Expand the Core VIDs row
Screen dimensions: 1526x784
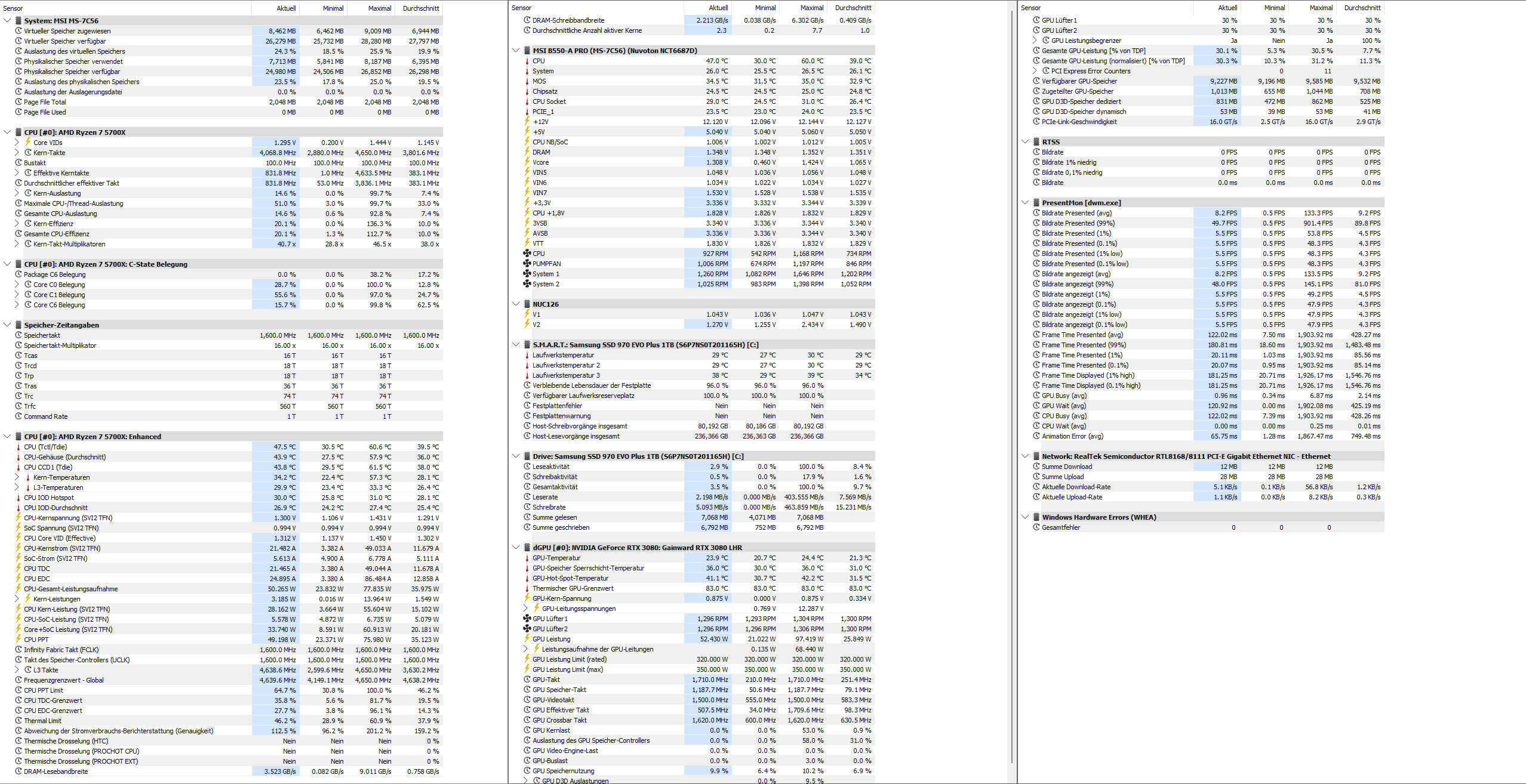click(17, 143)
